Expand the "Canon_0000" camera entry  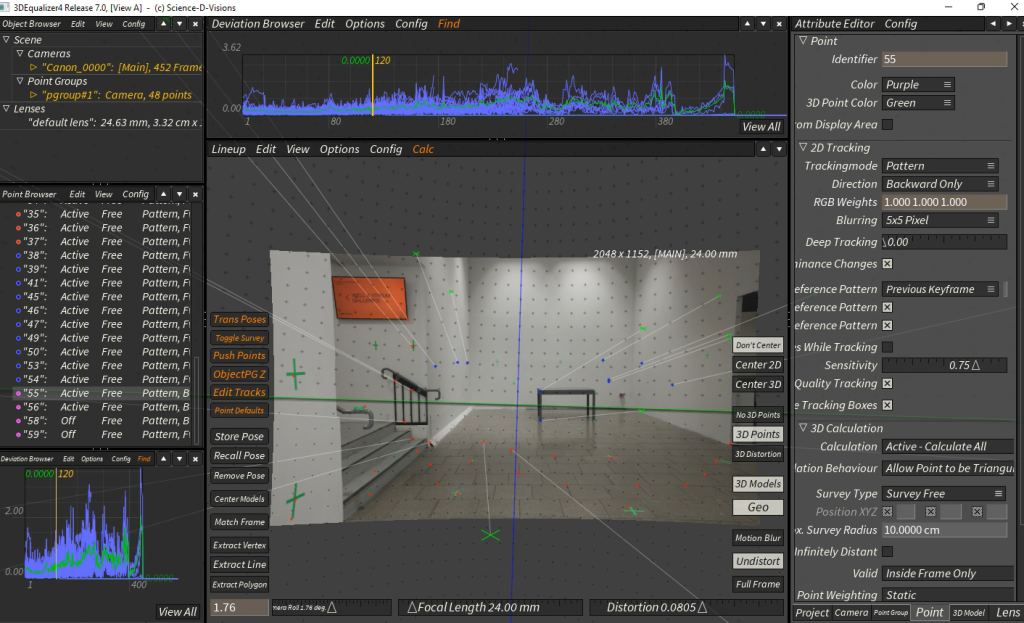(33, 67)
